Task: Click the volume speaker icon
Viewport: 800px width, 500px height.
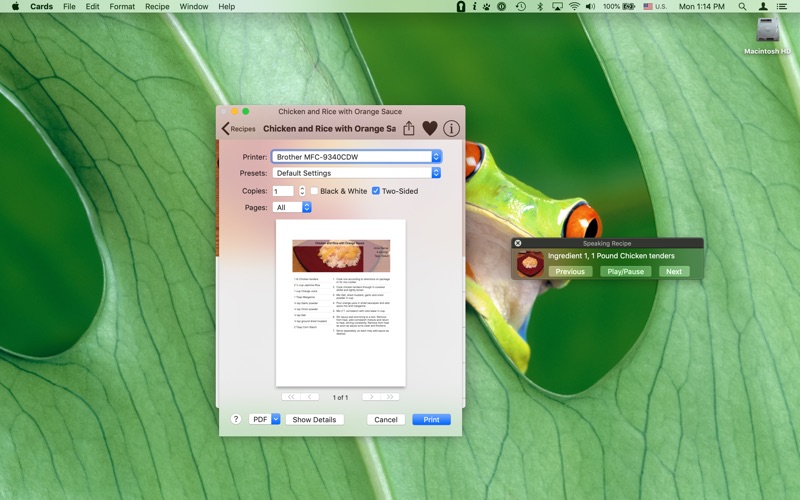Action: [590, 6]
